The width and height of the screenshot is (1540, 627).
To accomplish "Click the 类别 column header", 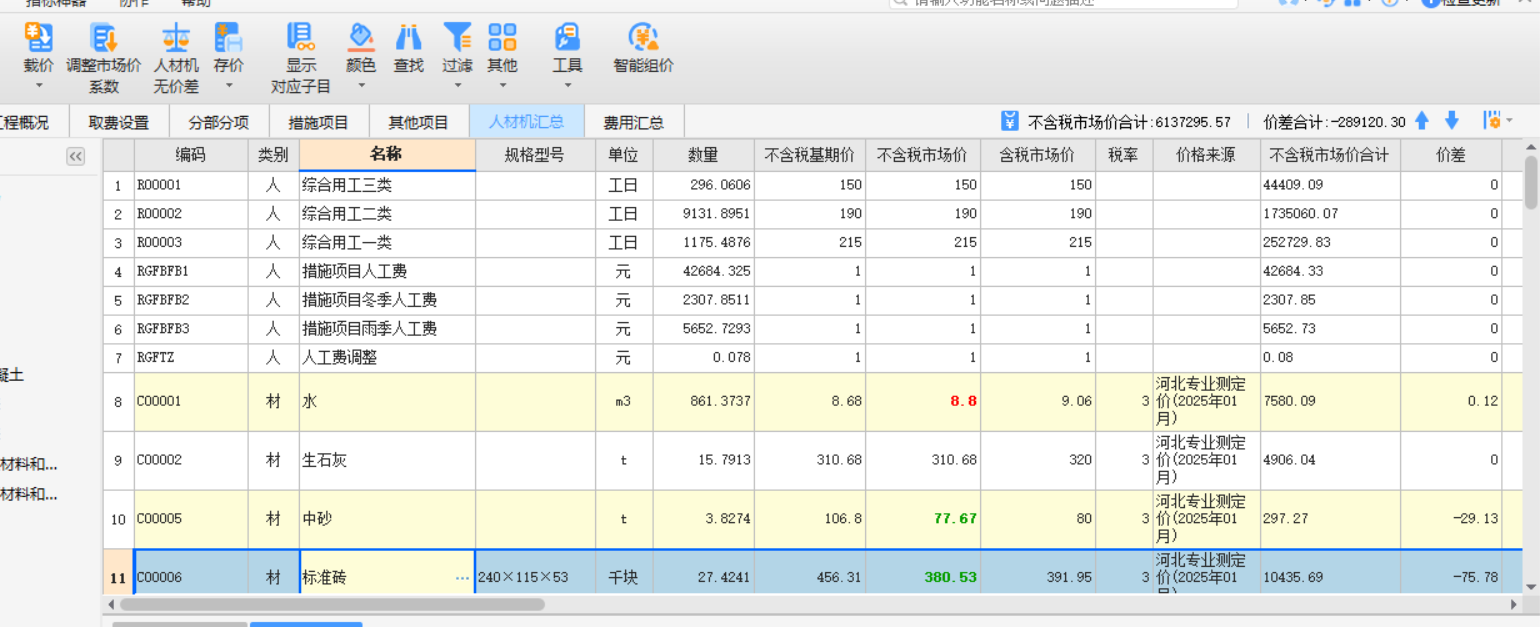I will (273, 155).
